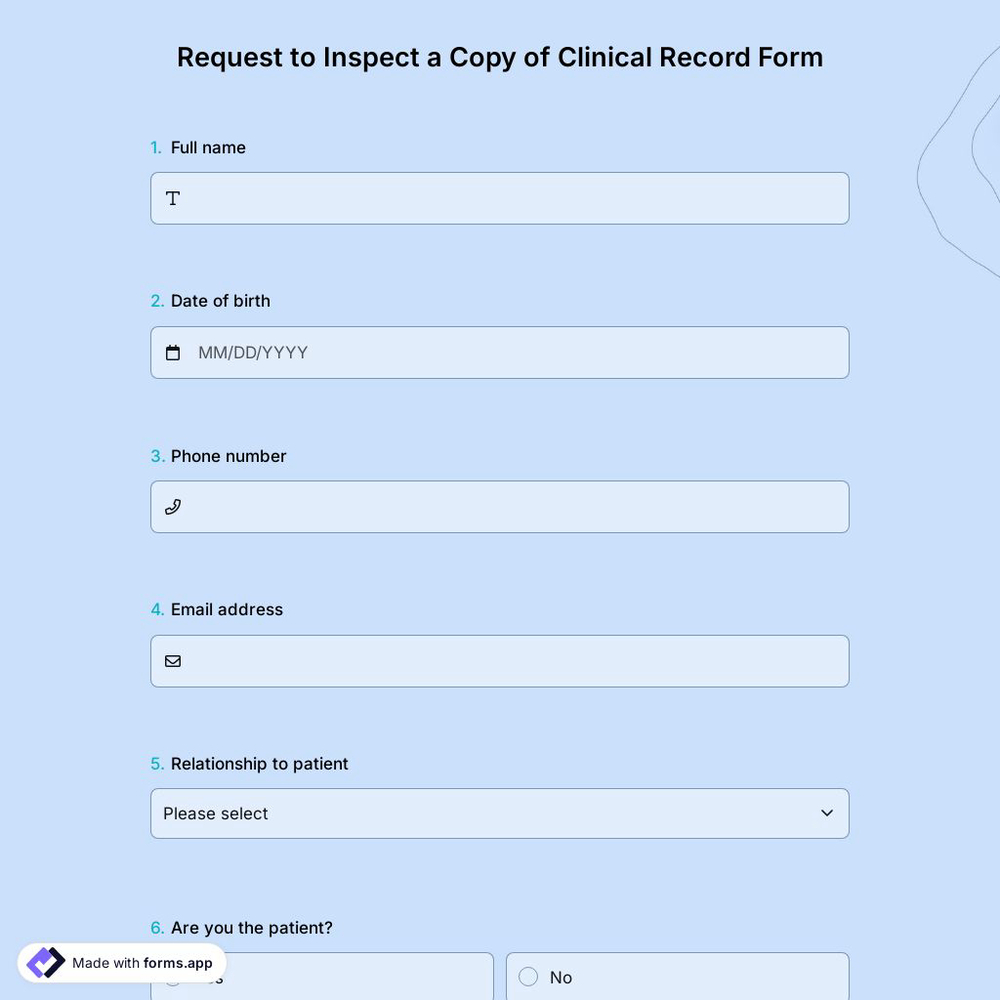Select the No radio button

[528, 977]
